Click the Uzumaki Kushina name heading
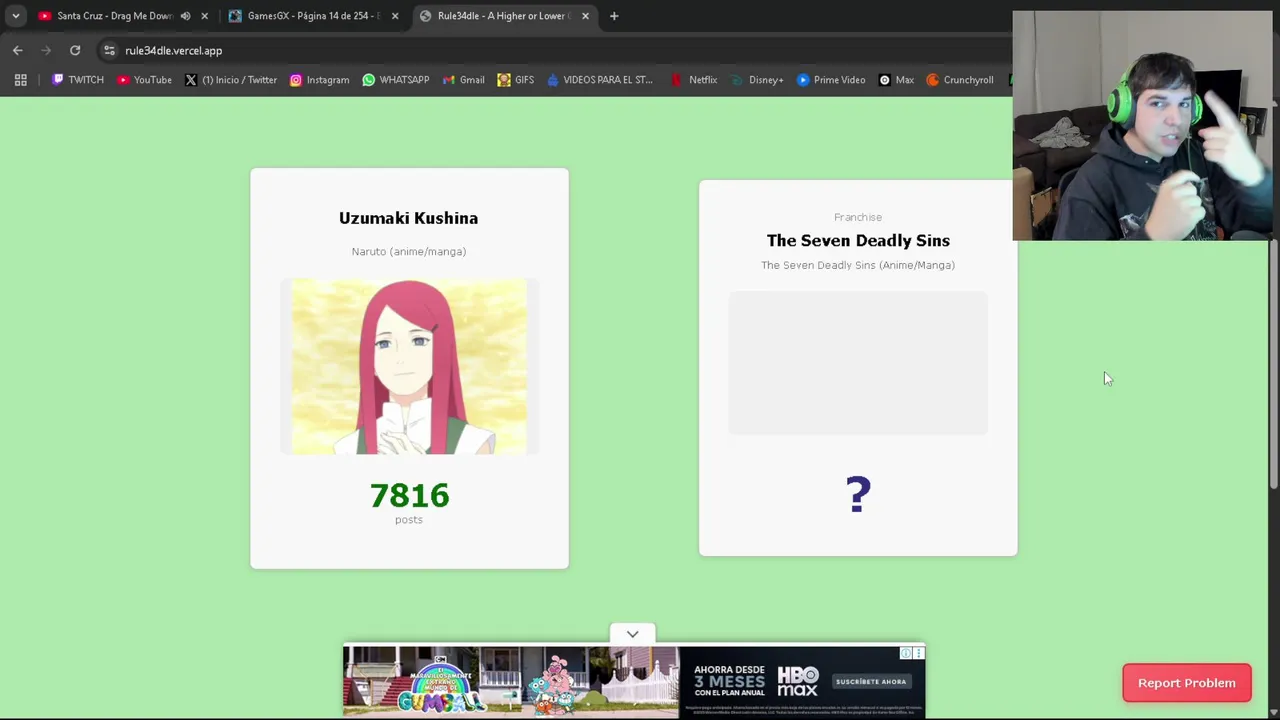This screenshot has height=720, width=1280. point(408,218)
